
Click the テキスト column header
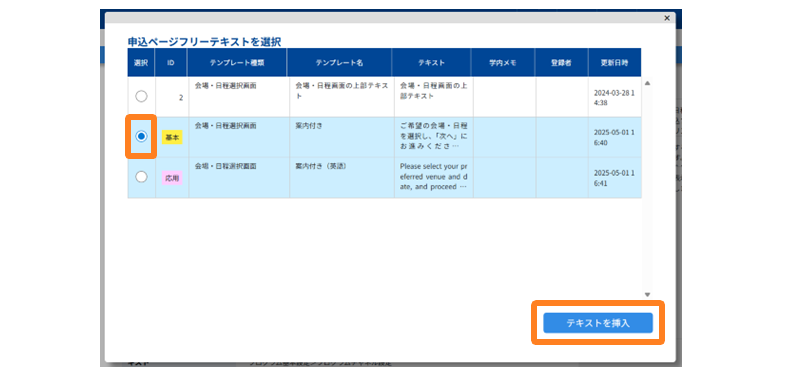point(432,62)
